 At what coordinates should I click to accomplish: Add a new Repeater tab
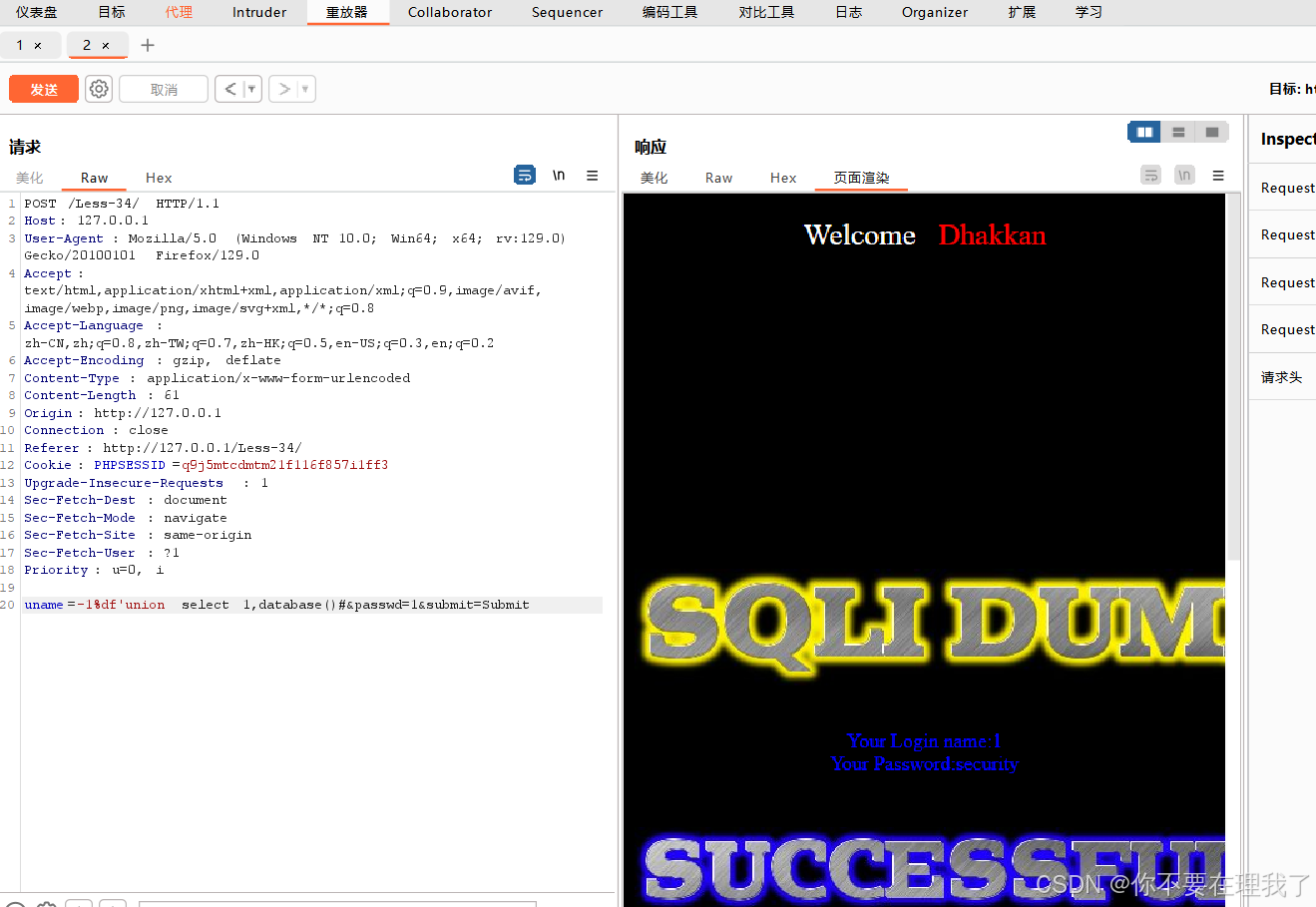pyautogui.click(x=148, y=45)
